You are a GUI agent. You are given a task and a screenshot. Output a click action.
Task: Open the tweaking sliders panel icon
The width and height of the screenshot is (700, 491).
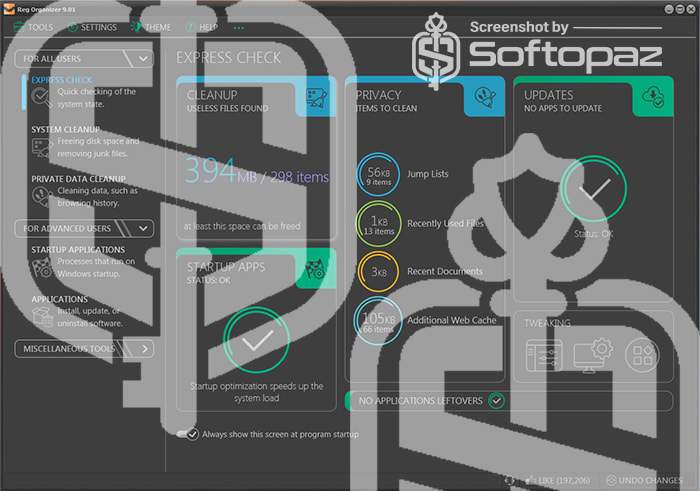point(544,355)
